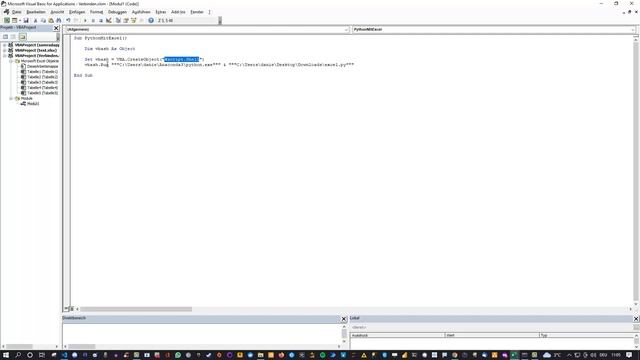Click the highlighted "WScript.Shell" text in code
Screen dimensions: 640x360
coord(182,59)
